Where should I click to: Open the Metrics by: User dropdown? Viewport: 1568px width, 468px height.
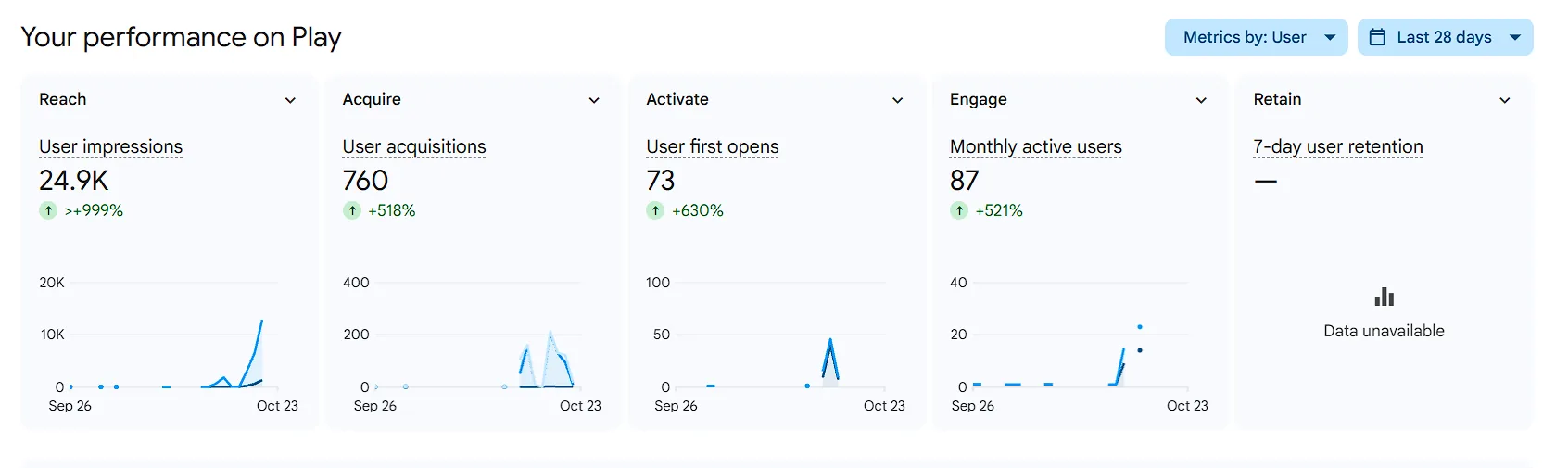click(x=1256, y=37)
